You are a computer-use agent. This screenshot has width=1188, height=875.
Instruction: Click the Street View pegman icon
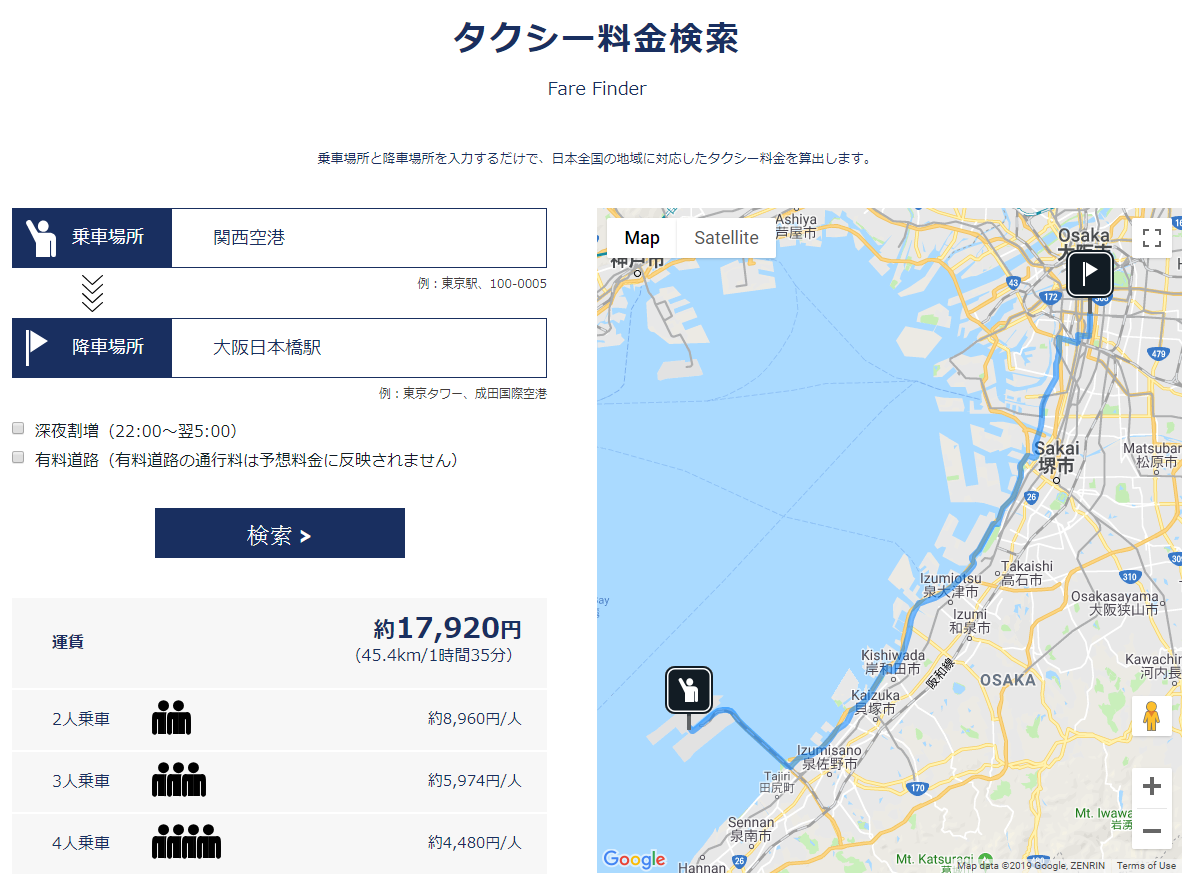pyautogui.click(x=1152, y=716)
